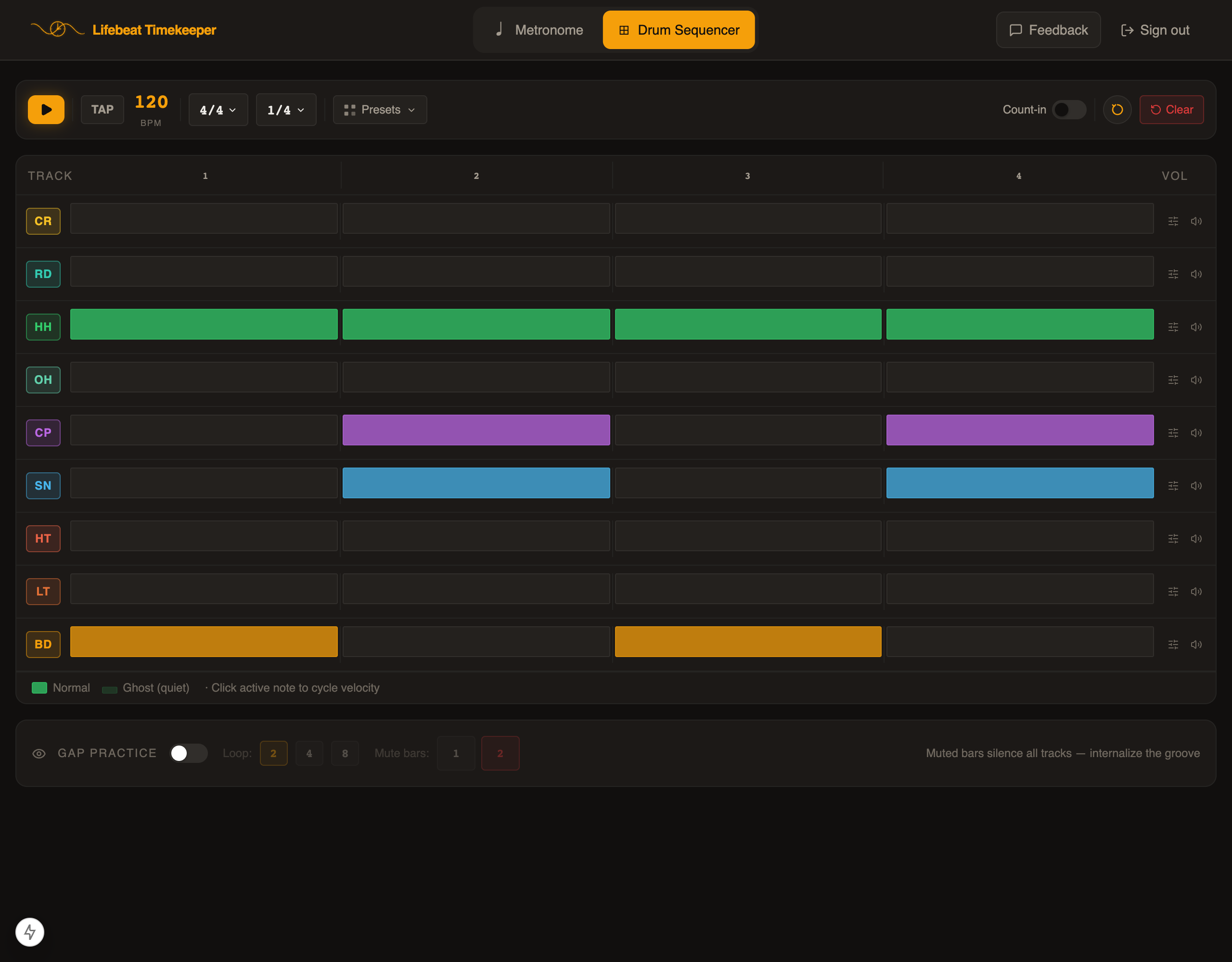Open the Feedback dialog
1232x962 pixels.
coord(1048,30)
